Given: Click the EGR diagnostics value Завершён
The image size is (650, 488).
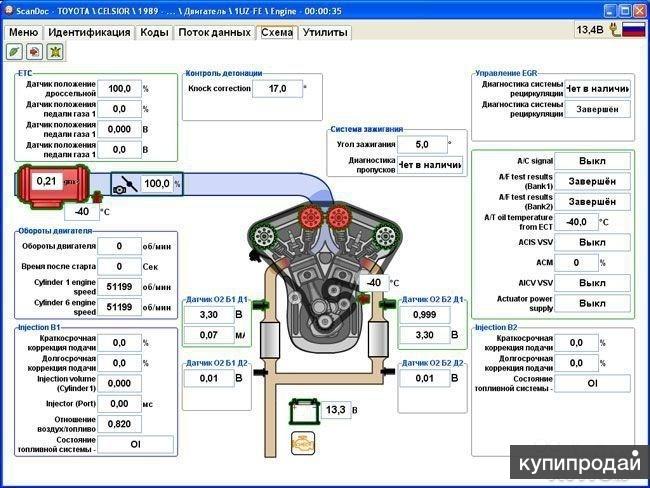Looking at the screenshot, I should [597, 109].
